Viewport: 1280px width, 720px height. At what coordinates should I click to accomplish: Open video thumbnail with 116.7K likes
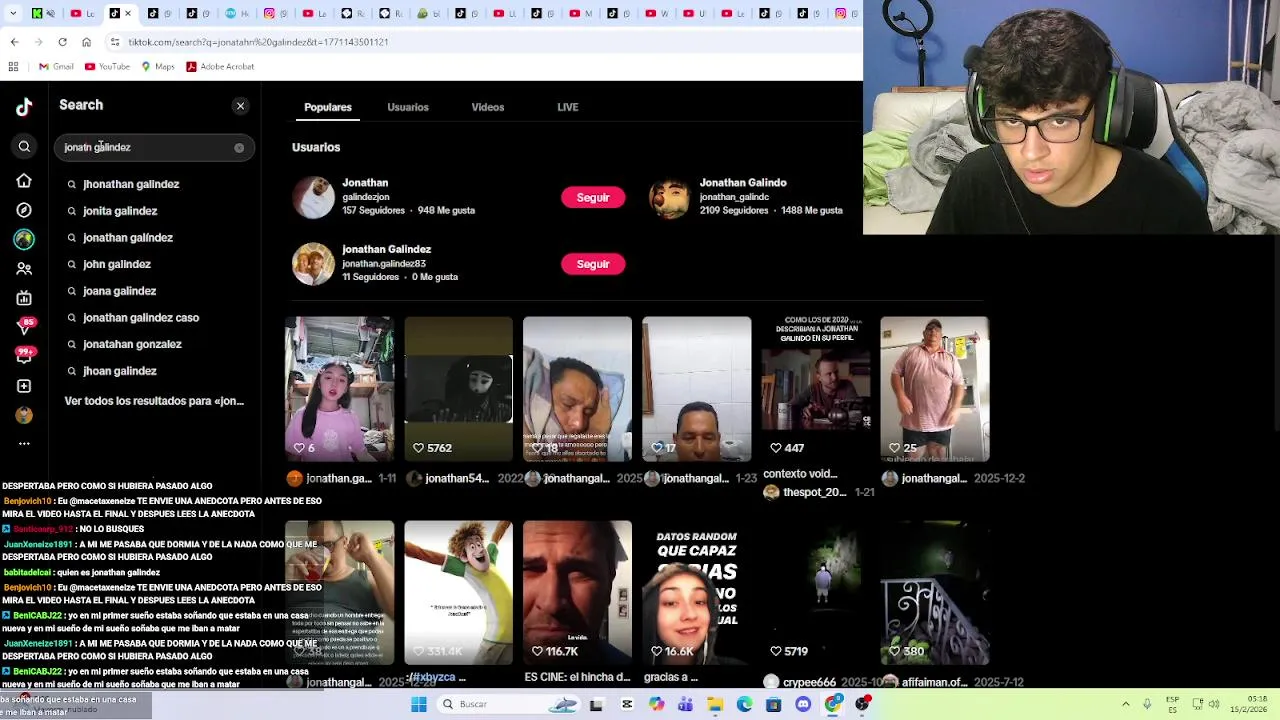[577, 592]
